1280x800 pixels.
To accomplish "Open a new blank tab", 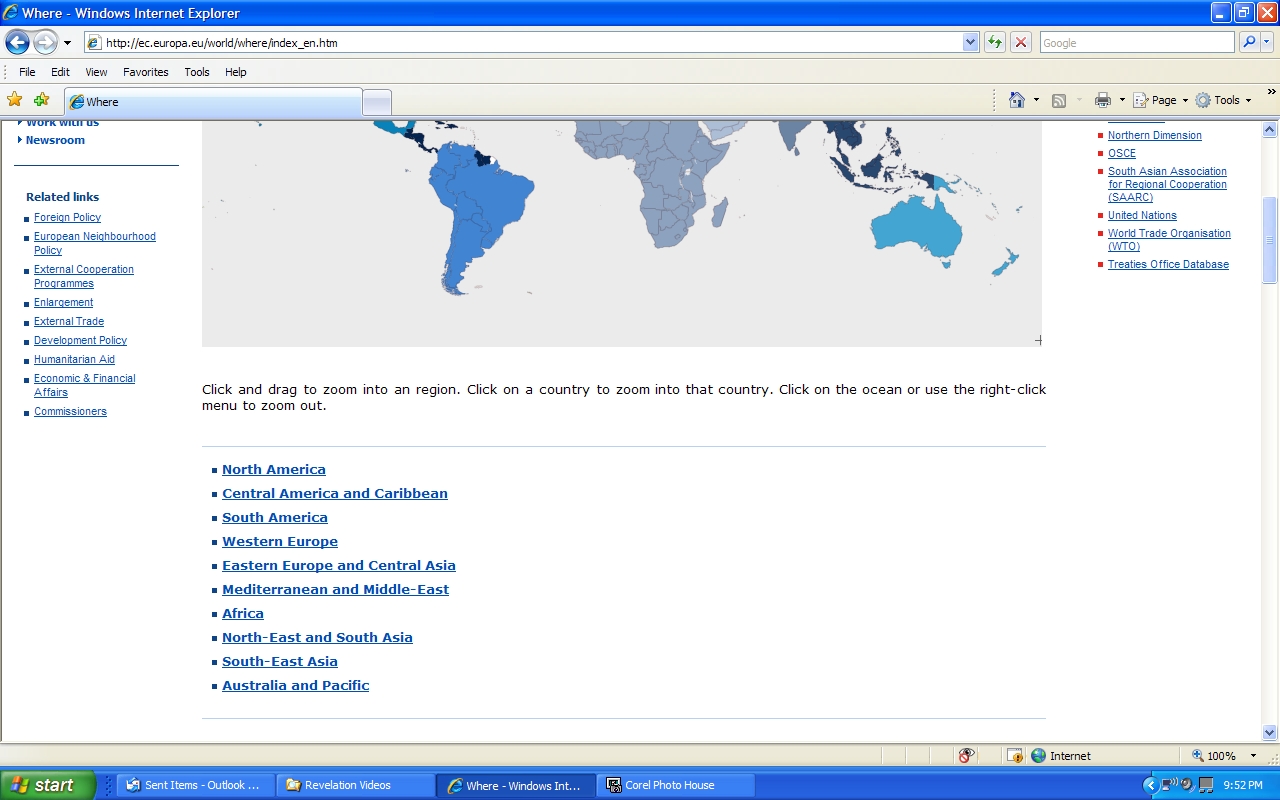I will 377,102.
